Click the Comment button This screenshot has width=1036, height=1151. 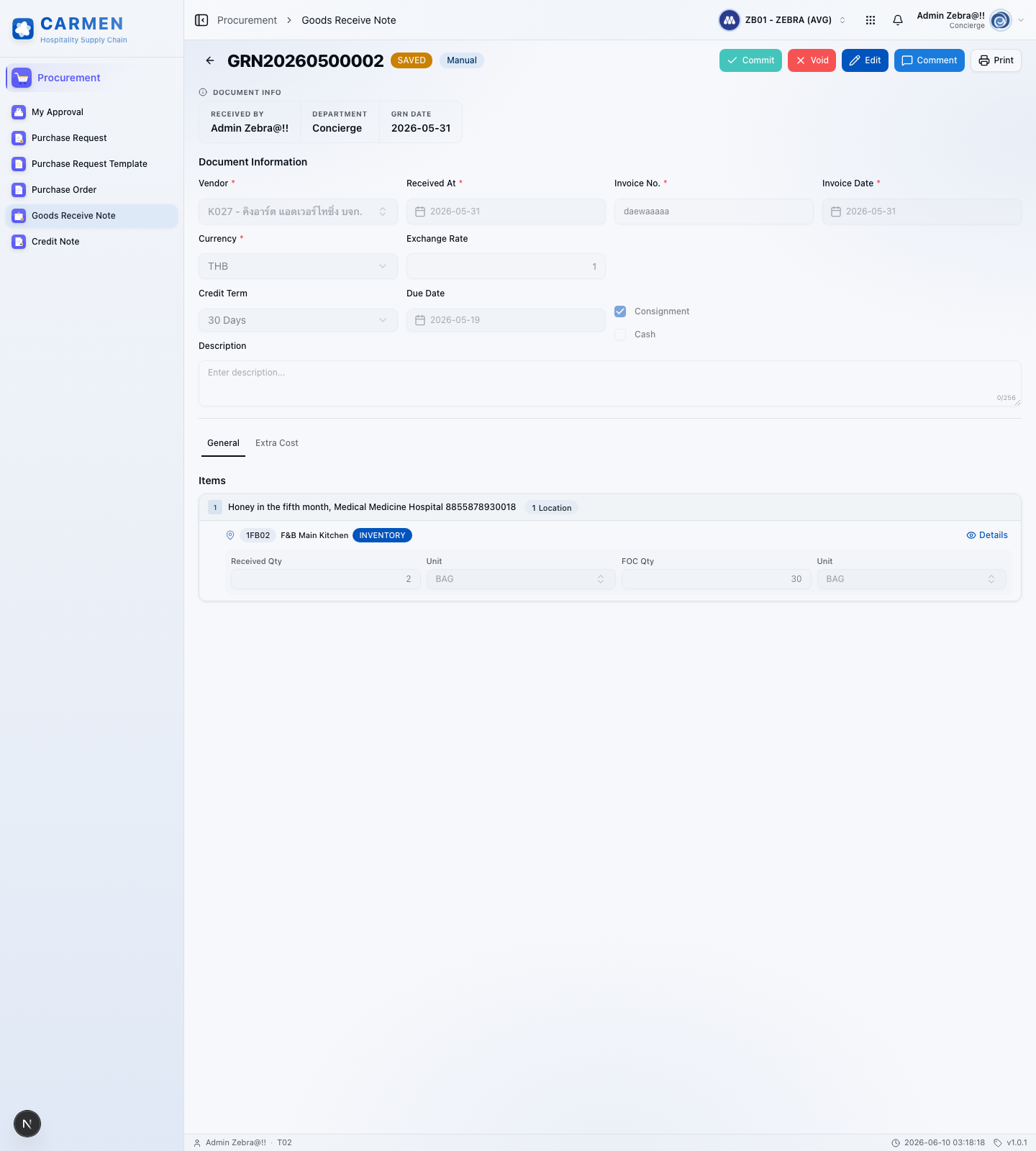coord(930,60)
